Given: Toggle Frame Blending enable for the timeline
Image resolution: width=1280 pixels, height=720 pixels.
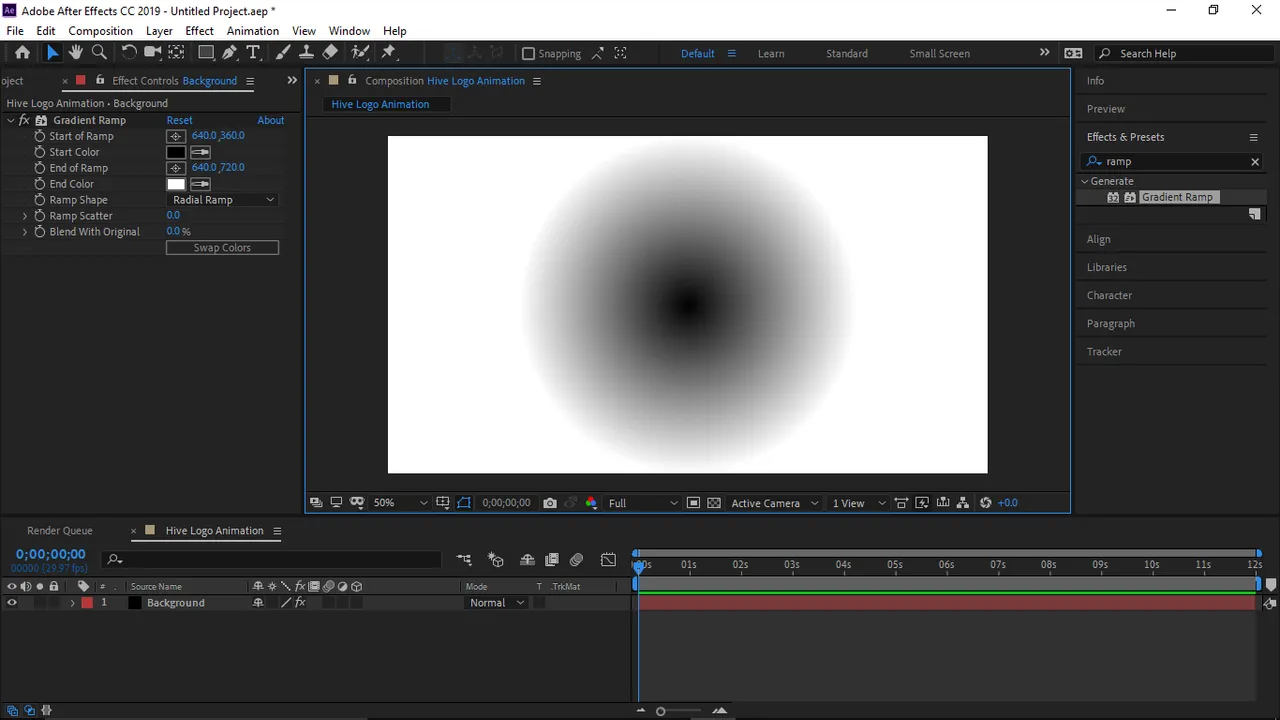Looking at the screenshot, I should coord(551,560).
